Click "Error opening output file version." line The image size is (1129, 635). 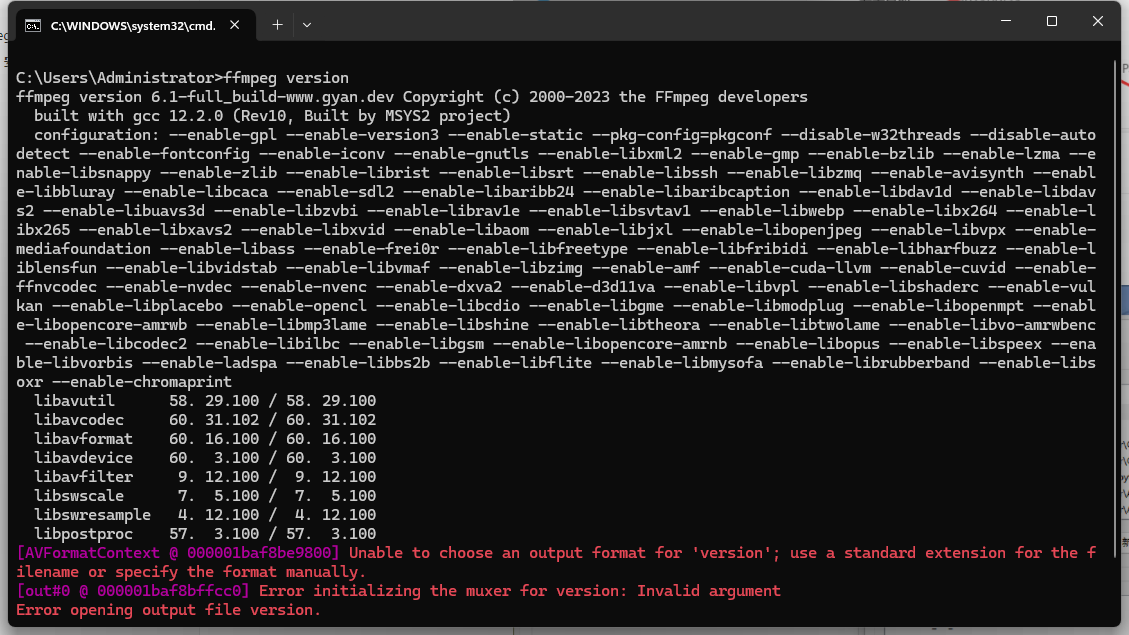[x=168, y=610]
